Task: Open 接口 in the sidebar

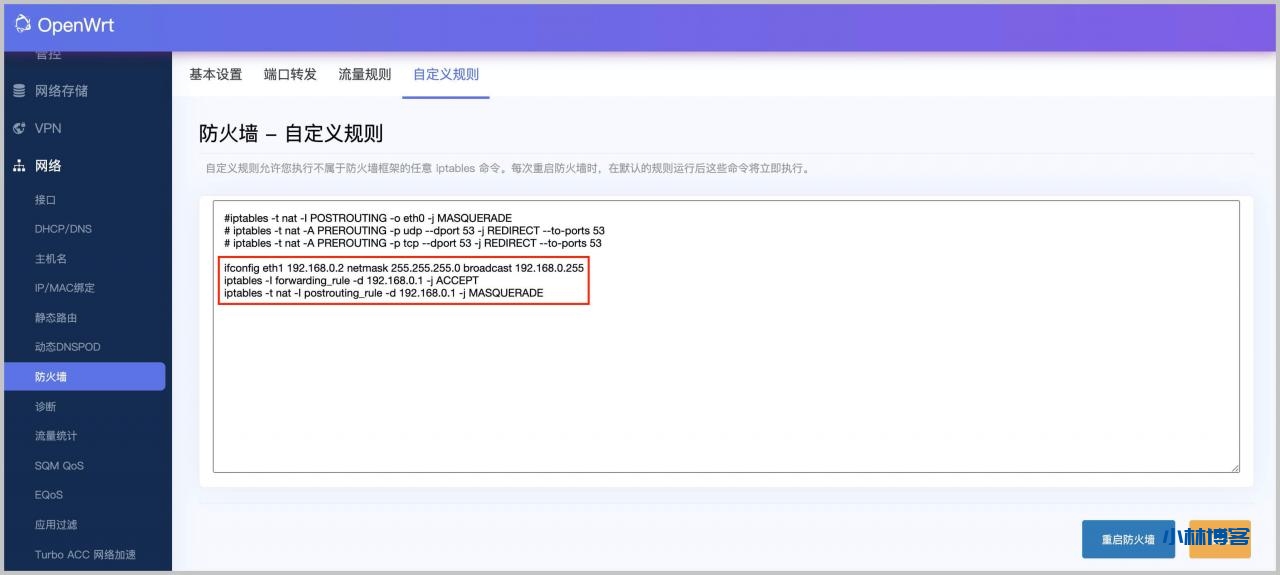Action: coord(46,200)
